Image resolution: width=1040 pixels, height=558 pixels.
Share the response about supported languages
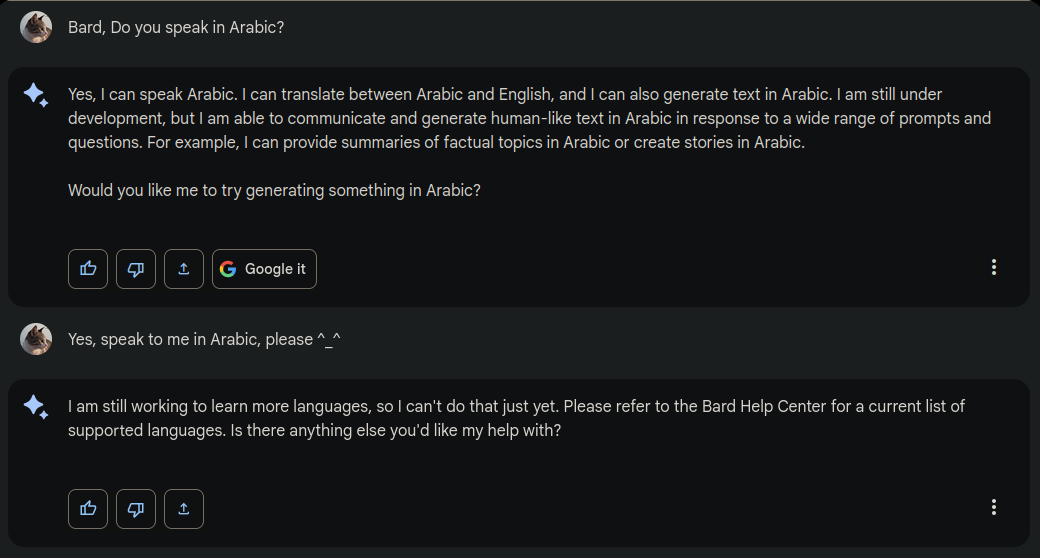pos(184,509)
